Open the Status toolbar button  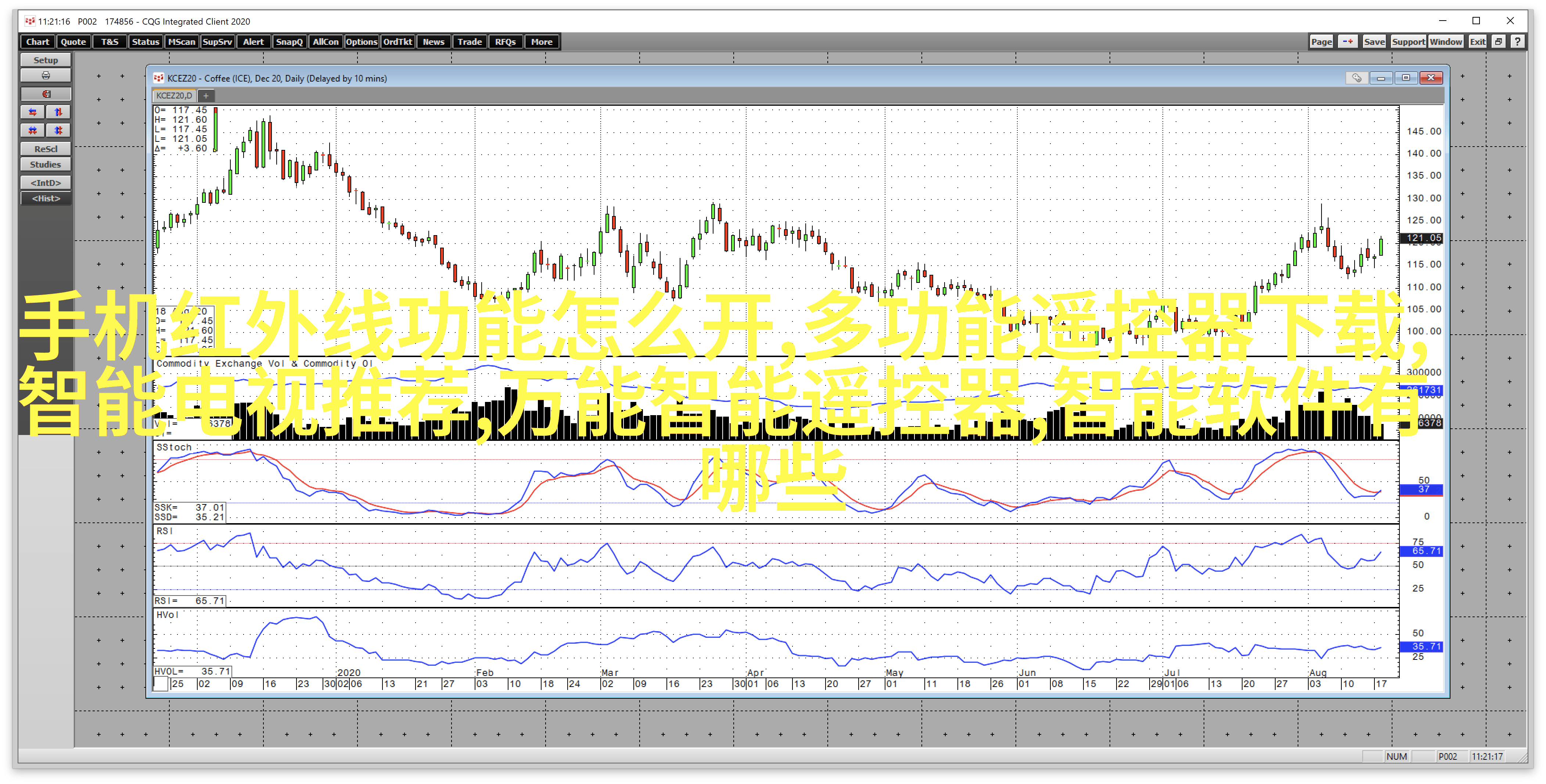[x=145, y=42]
